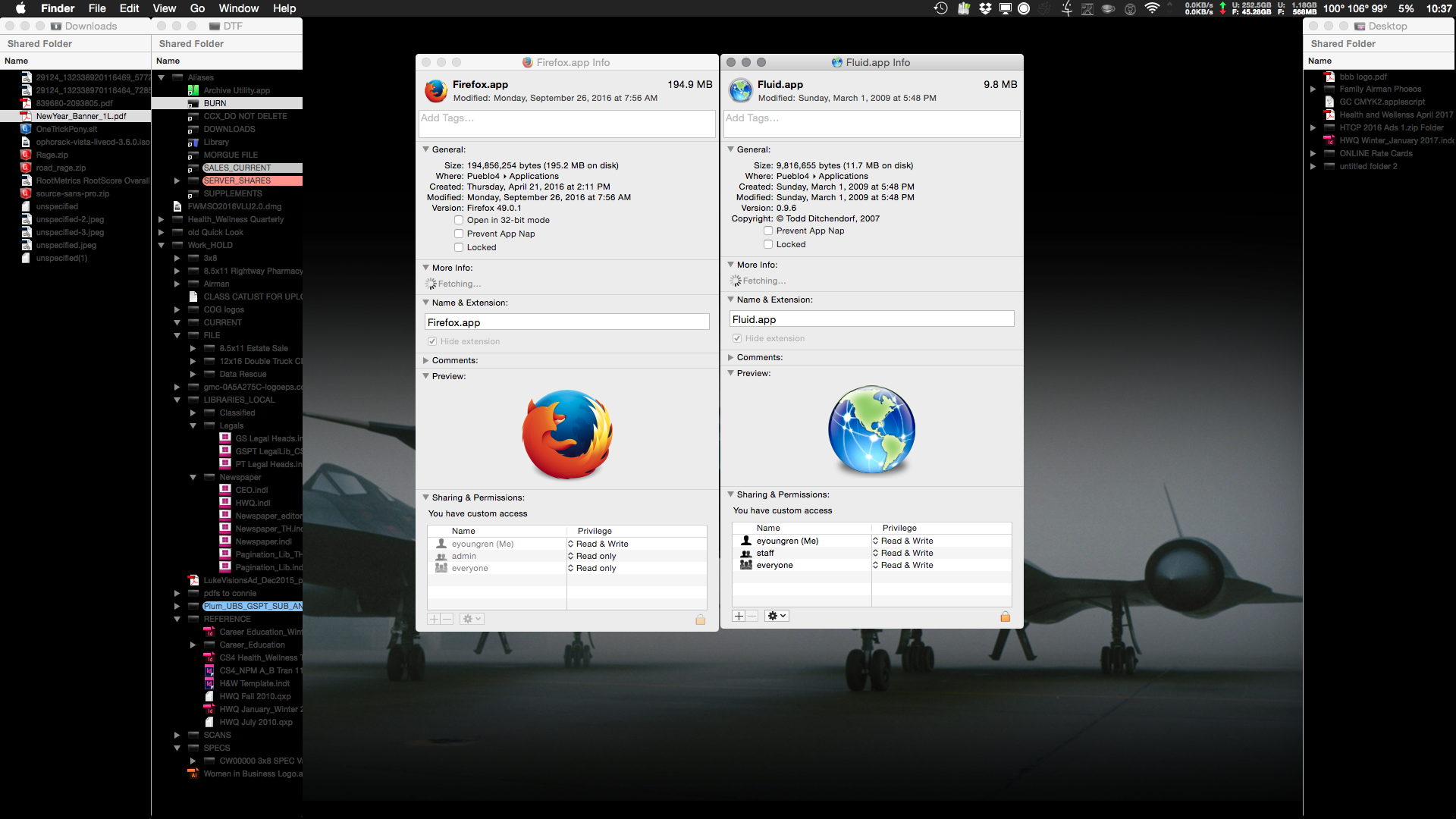Change everyone privilege in Firefox.app Info

pos(592,568)
